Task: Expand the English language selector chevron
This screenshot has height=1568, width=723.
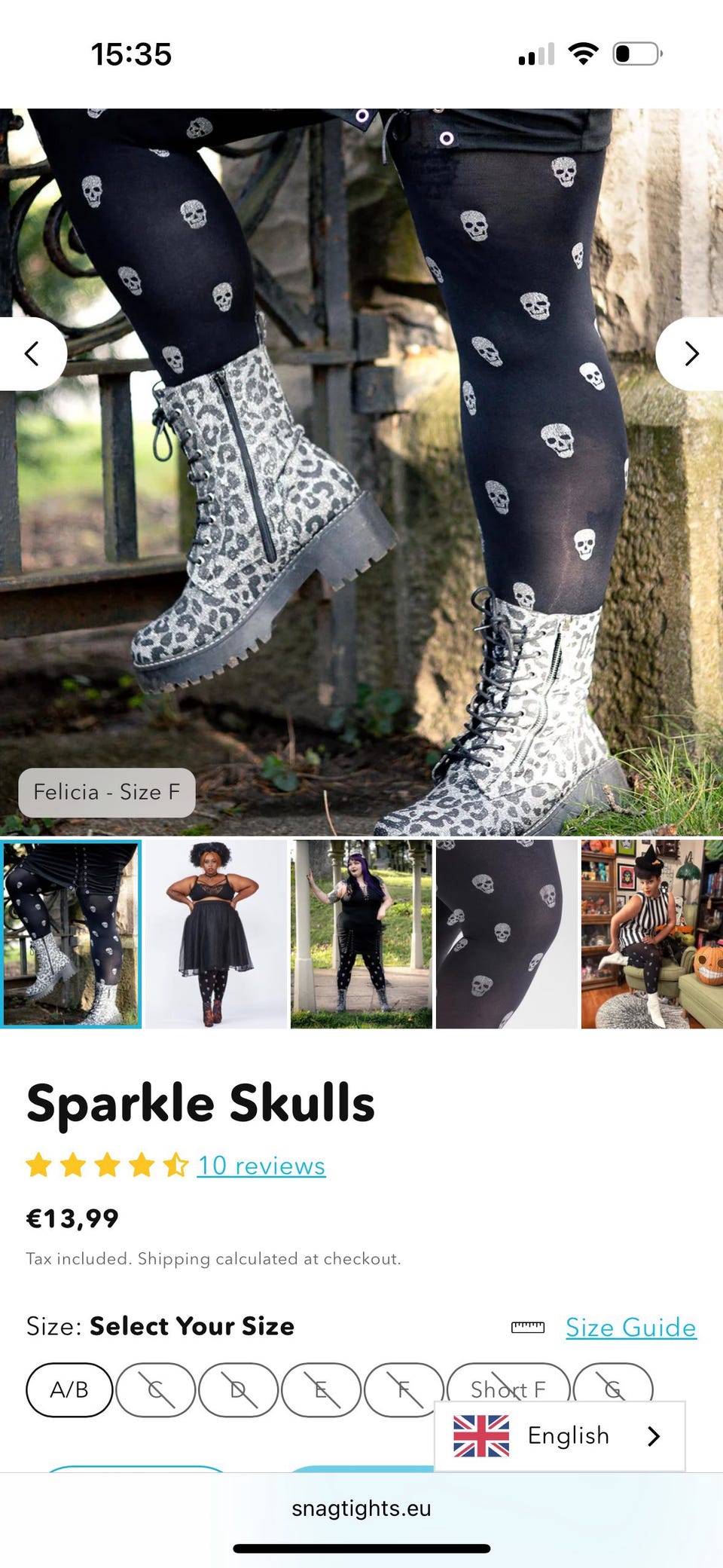Action: 654,1436
